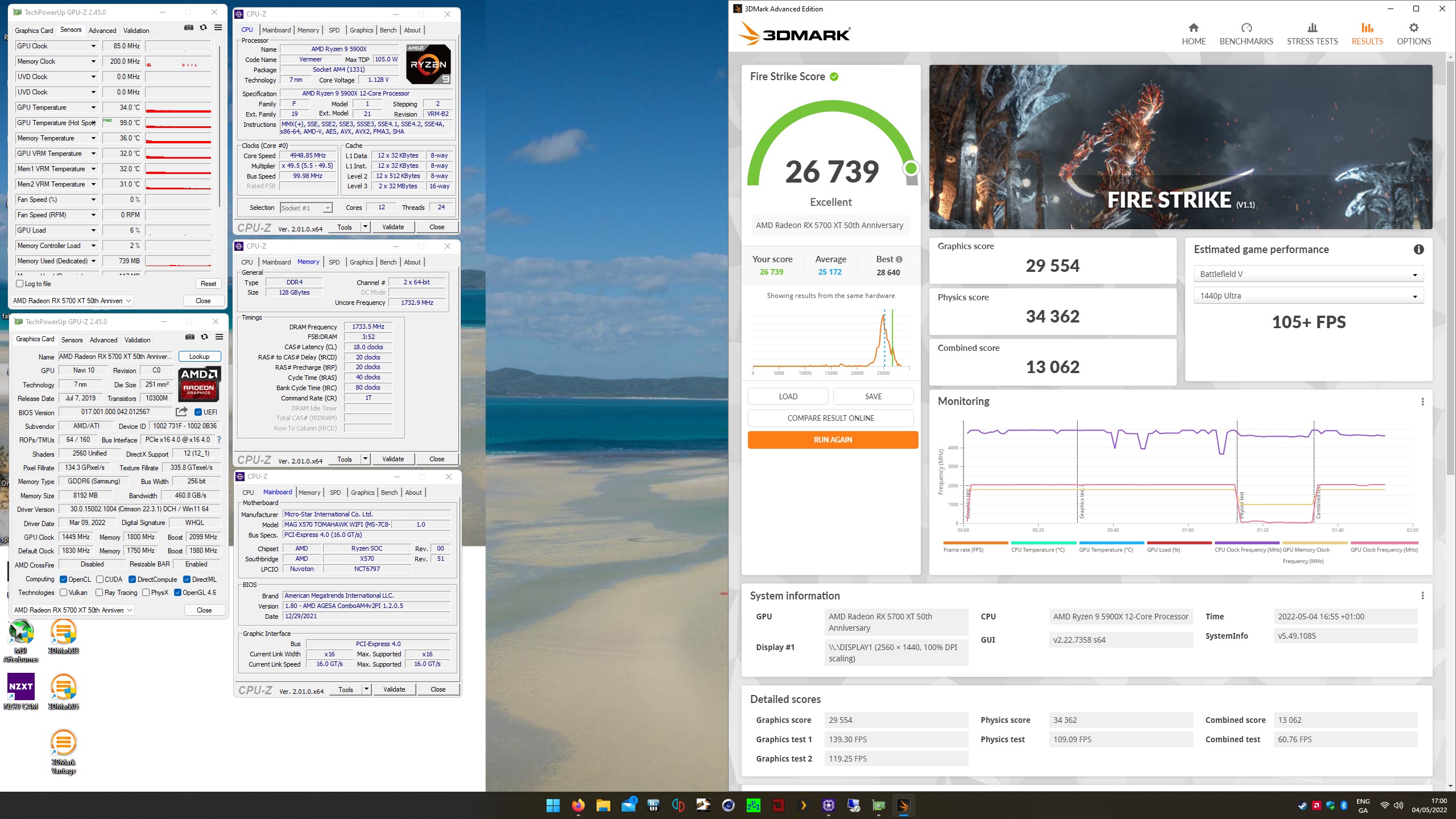Image resolution: width=1456 pixels, height=819 pixels.
Task: Click Reset in GPU-Z Sensors window
Action: click(208, 284)
